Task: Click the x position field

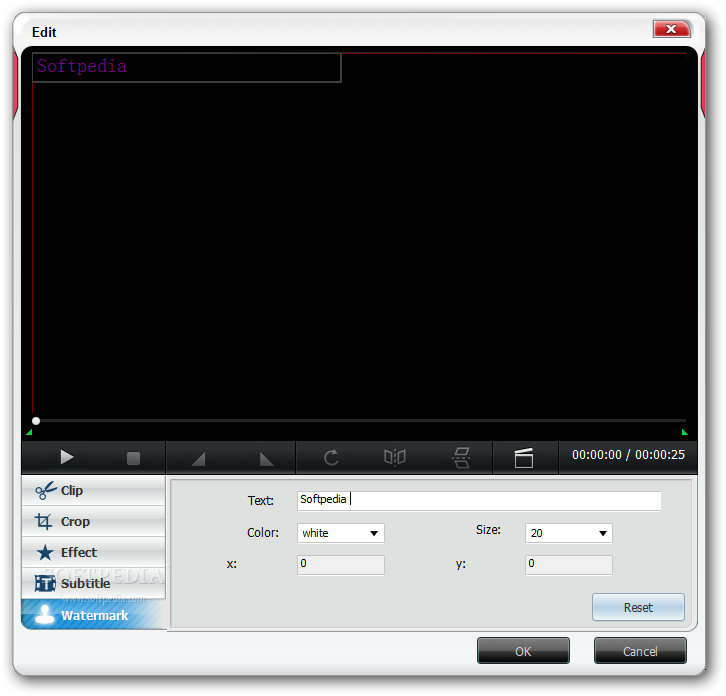Action: pos(340,564)
